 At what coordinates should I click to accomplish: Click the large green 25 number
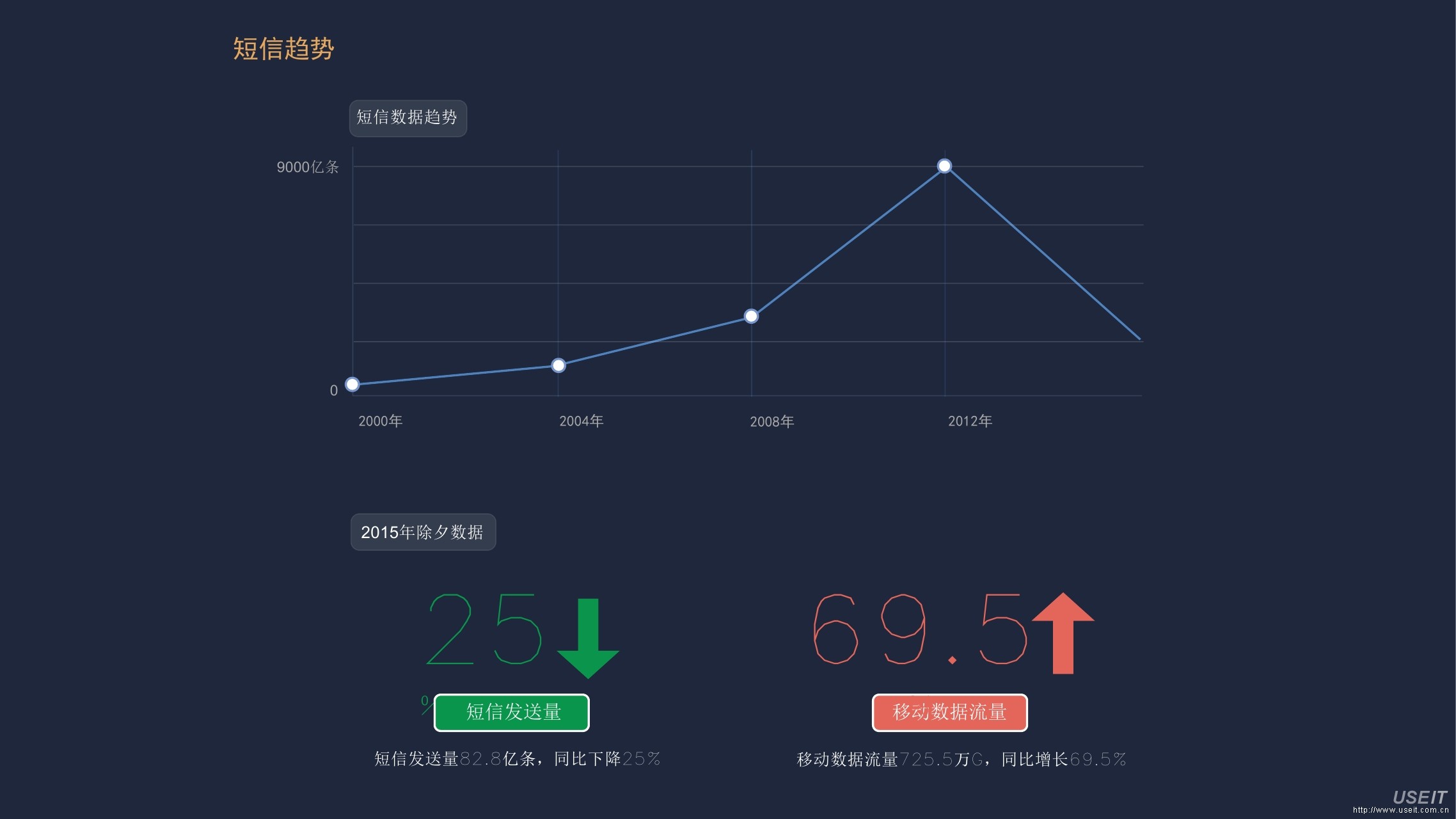tap(484, 630)
